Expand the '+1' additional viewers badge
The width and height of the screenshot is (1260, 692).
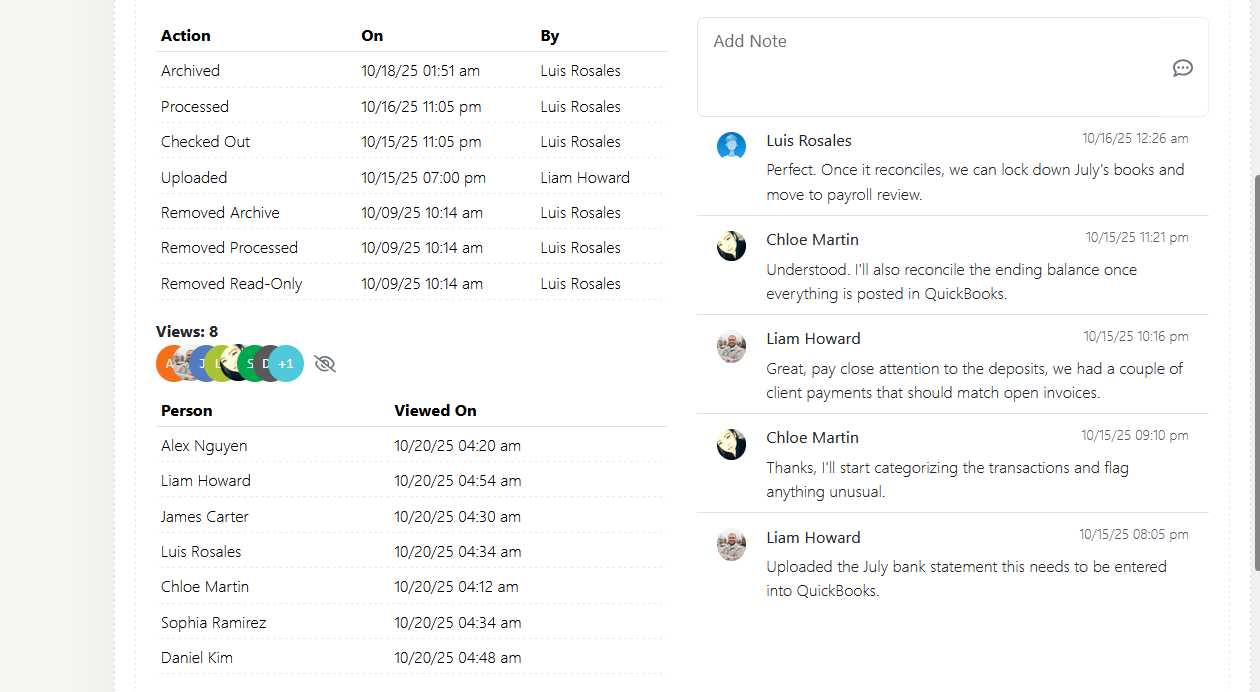click(288, 364)
